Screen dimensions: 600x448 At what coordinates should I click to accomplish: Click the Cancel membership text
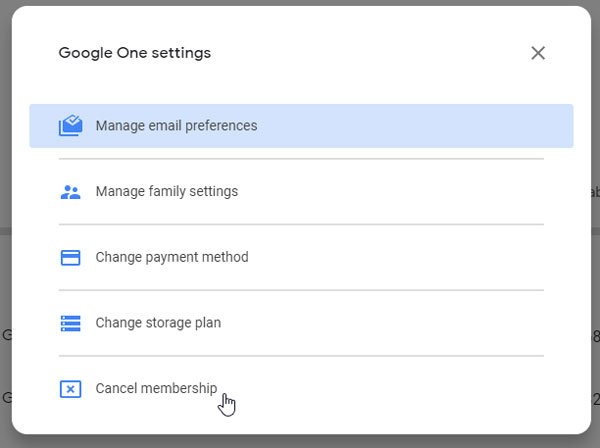click(x=155, y=388)
